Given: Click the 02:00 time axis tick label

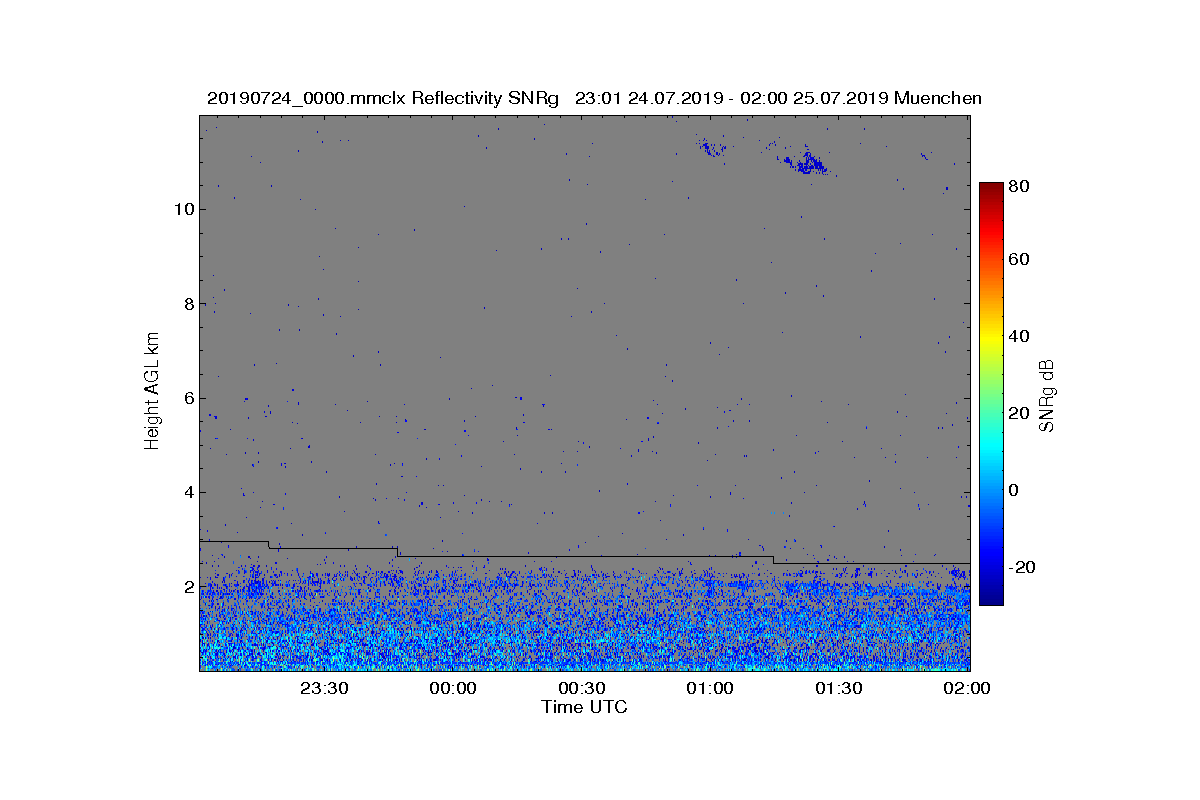Looking at the screenshot, I should [x=967, y=688].
